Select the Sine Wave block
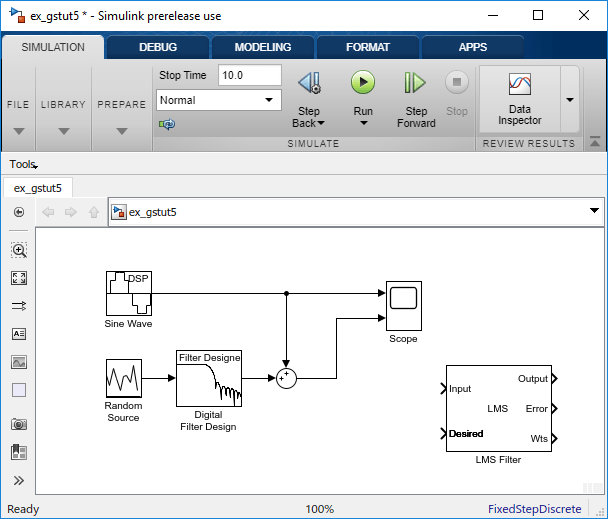608x519 pixels. 129,293
